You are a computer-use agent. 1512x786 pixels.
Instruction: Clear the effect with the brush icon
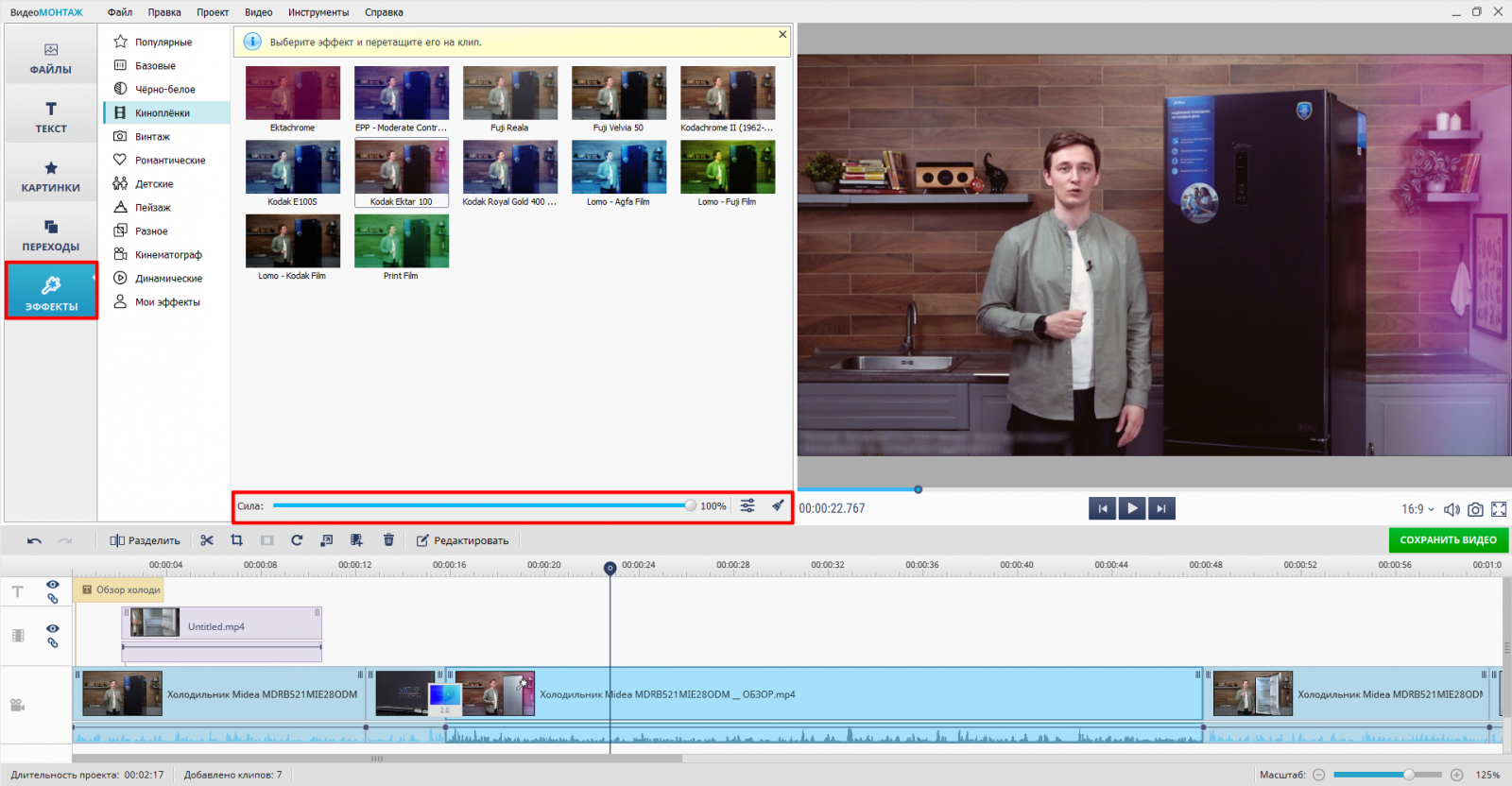point(778,505)
